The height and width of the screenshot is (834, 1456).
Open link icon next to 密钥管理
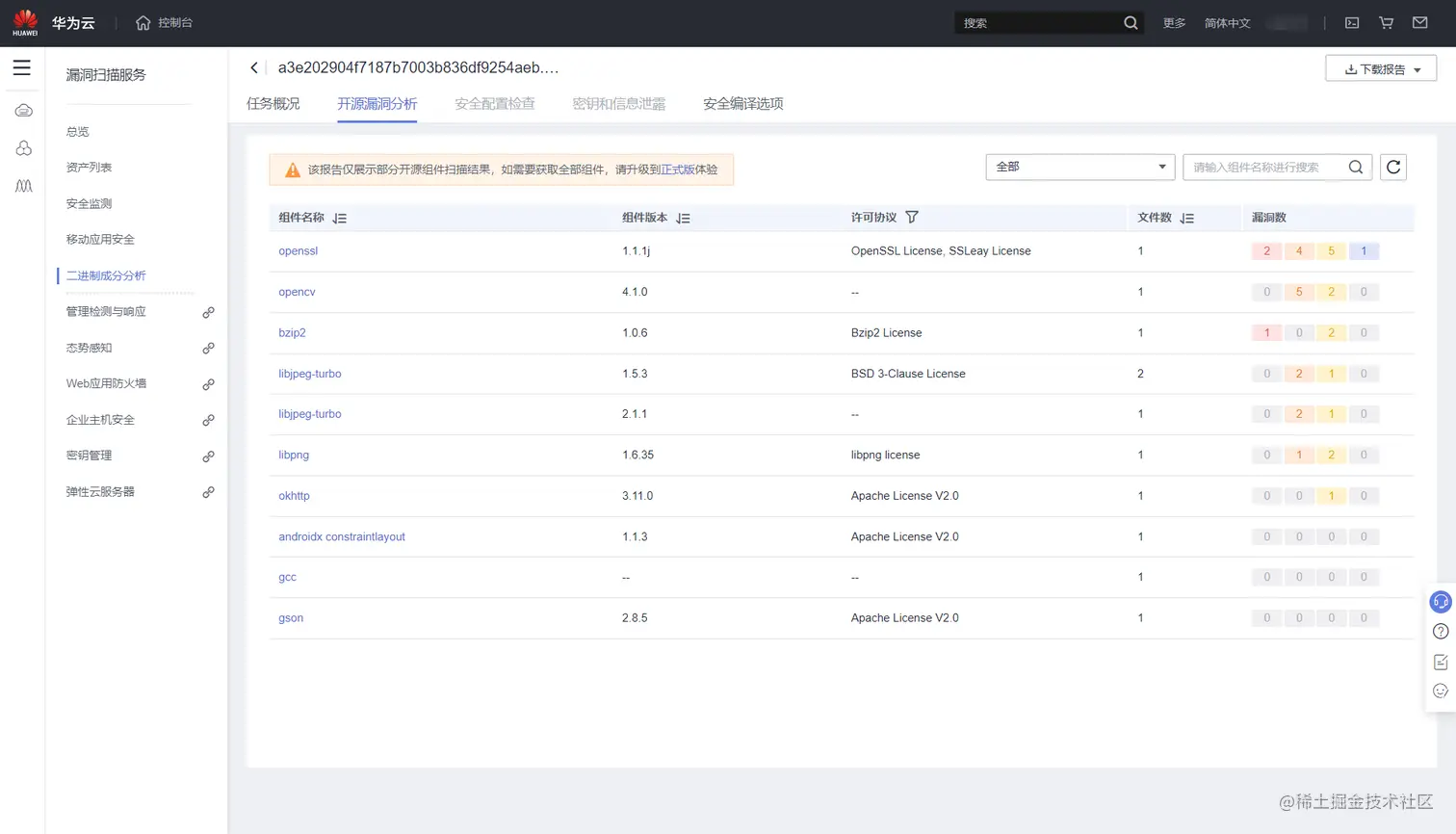click(208, 456)
